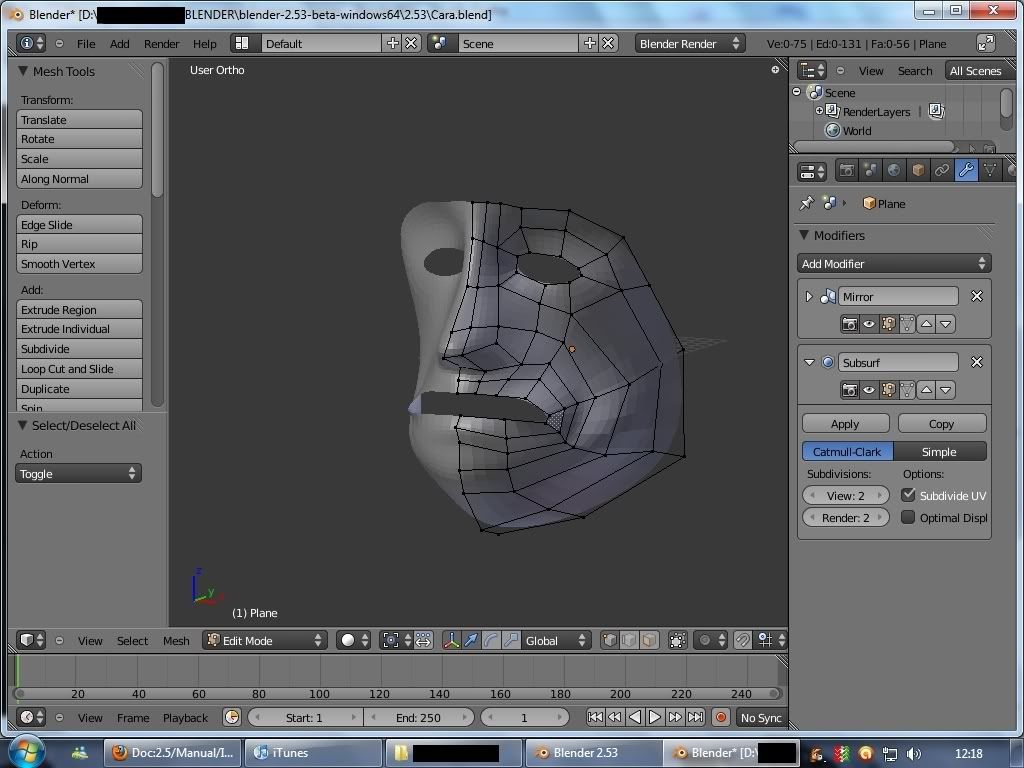The width and height of the screenshot is (1024, 768).
Task: Click the snap magnet icon in 3D header
Action: 743,641
